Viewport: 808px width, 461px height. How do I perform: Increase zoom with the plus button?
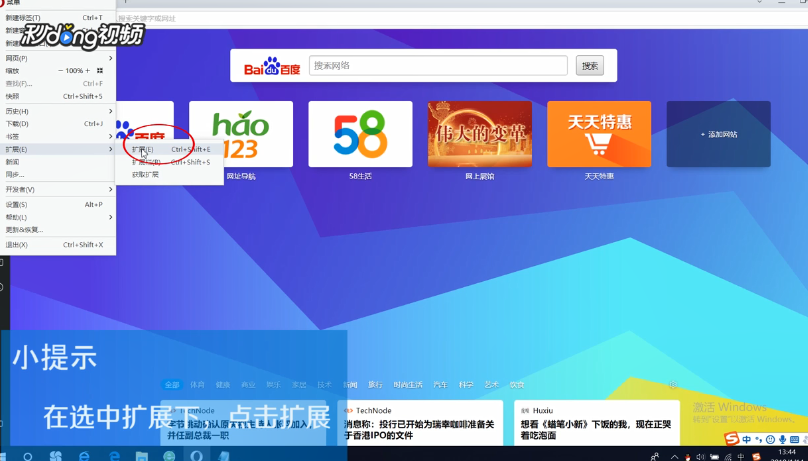point(88,71)
